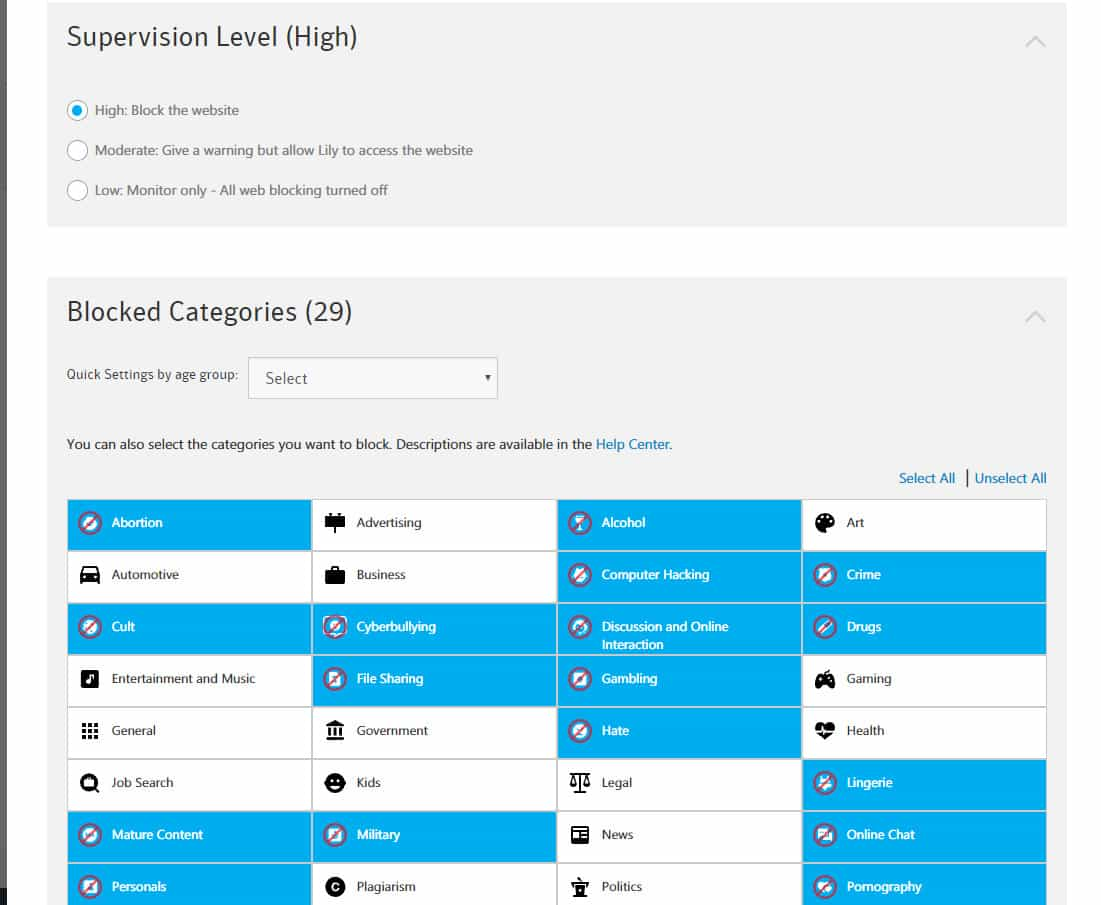This screenshot has height=905, width=1101.
Task: Select High: Block the website radio button
Action: tap(77, 110)
